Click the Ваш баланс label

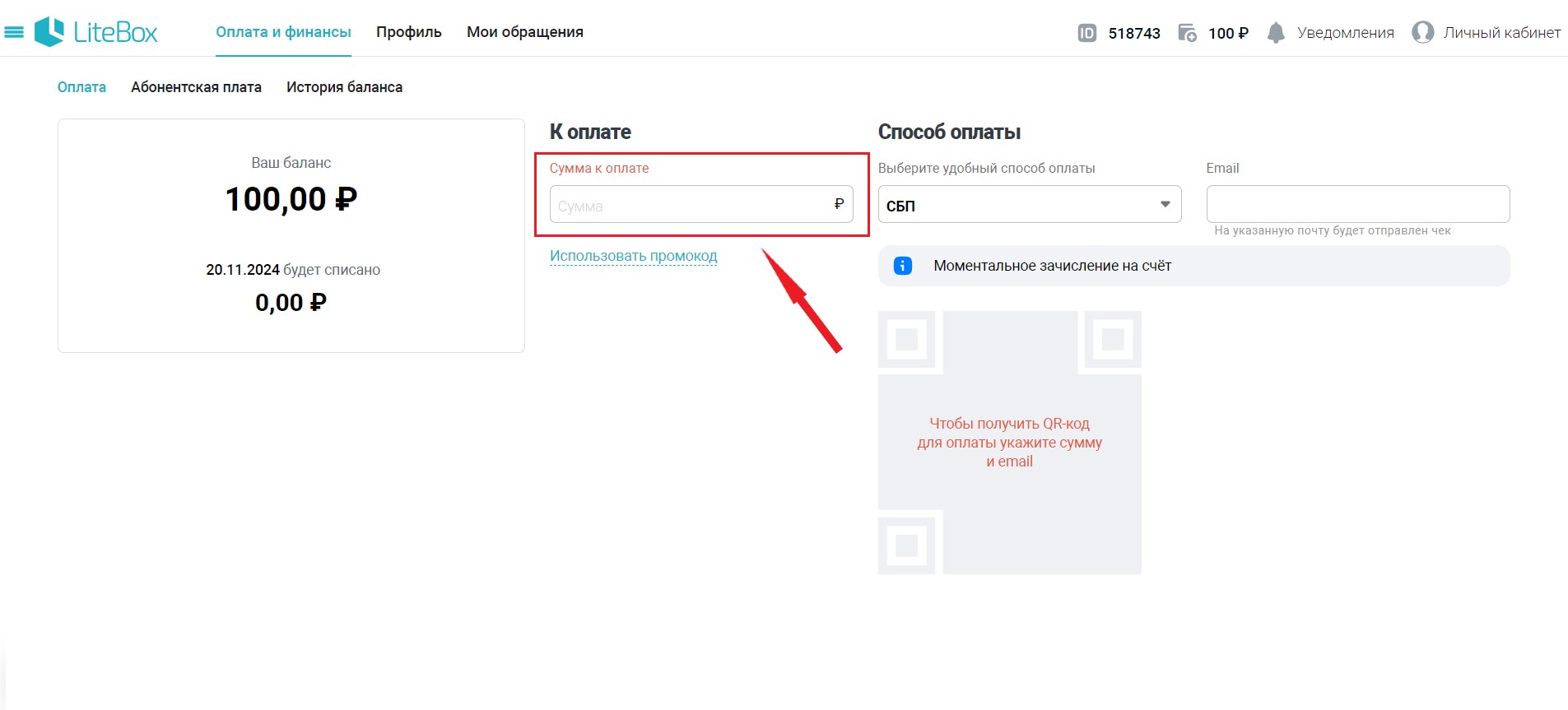tap(291, 163)
